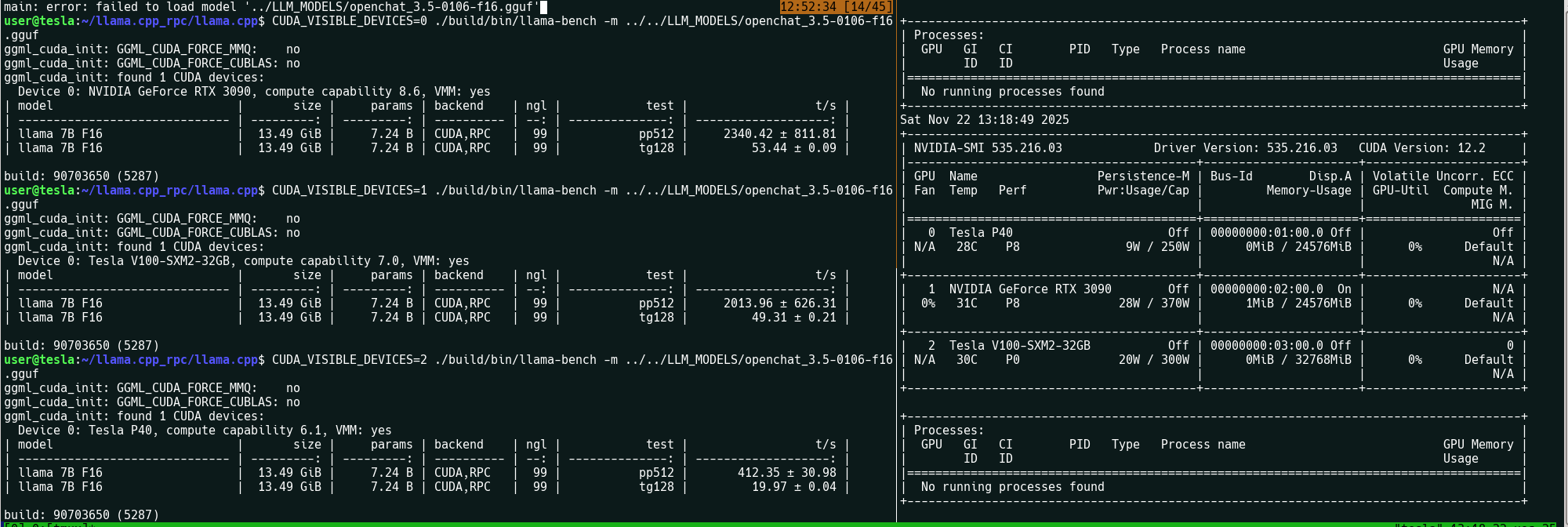Click the 'NVIDIA-SMI 535.216.03' header text

(x=988, y=148)
